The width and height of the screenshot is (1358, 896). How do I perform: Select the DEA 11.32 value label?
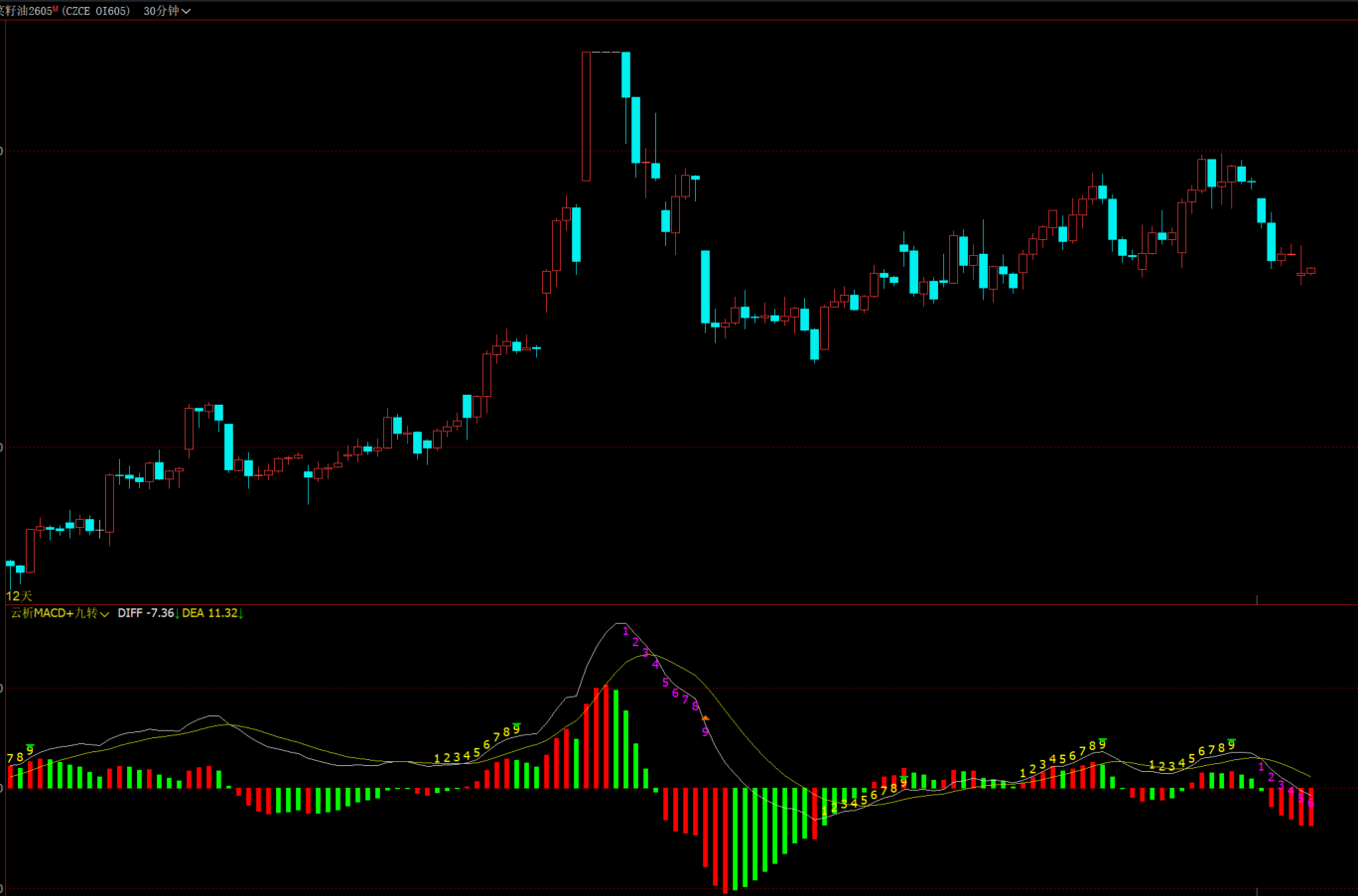pos(210,613)
